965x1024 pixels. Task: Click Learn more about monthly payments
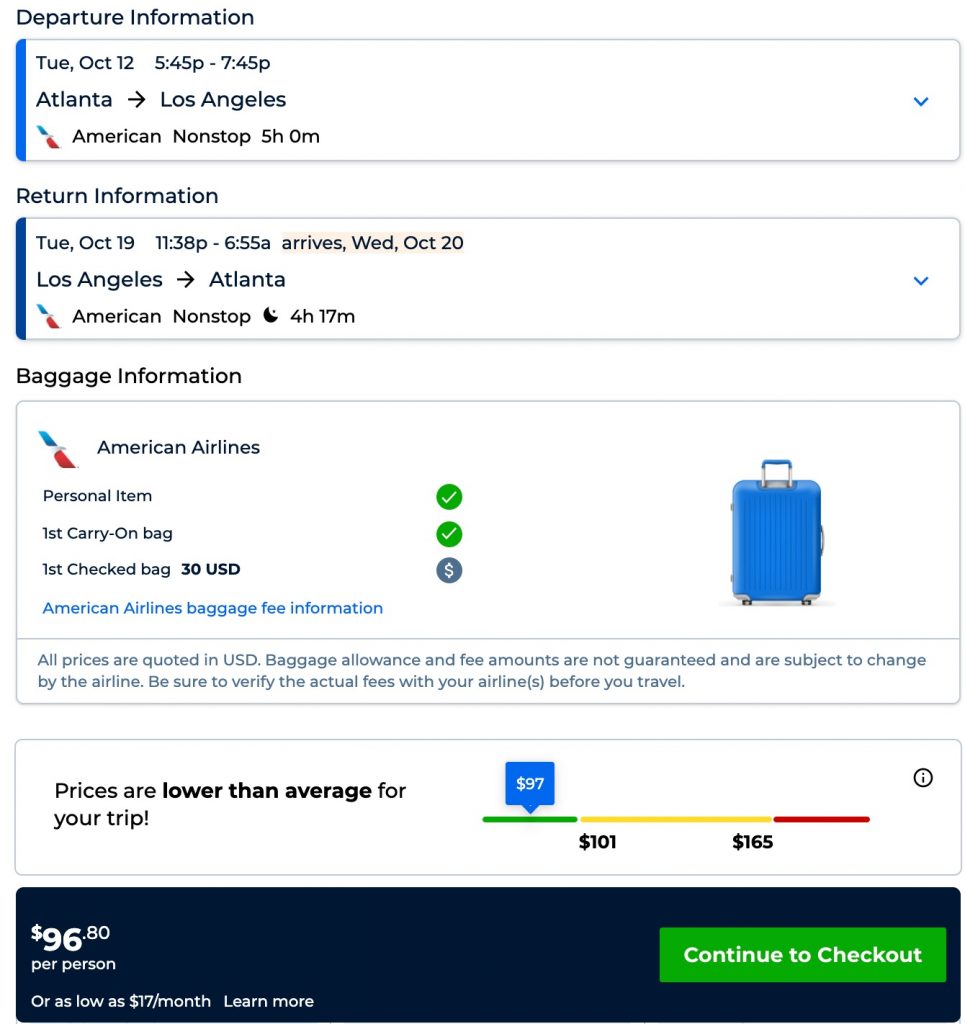(268, 1001)
